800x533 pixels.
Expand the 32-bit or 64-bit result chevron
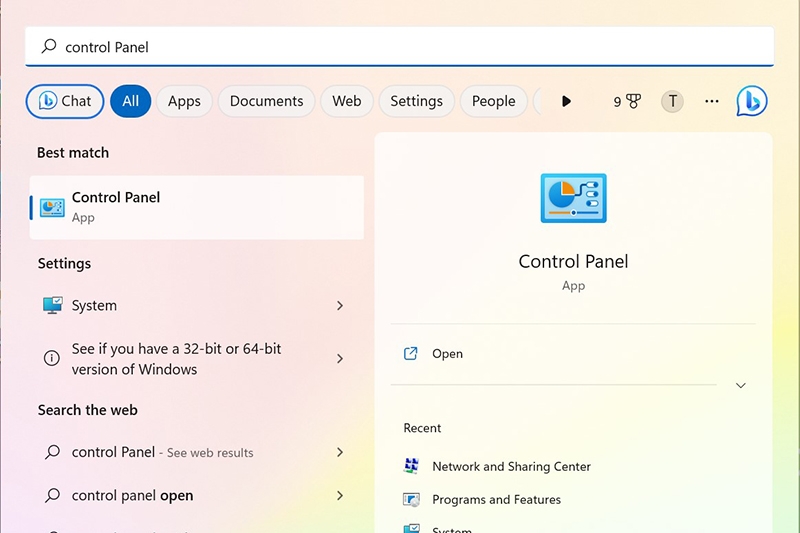coord(340,359)
